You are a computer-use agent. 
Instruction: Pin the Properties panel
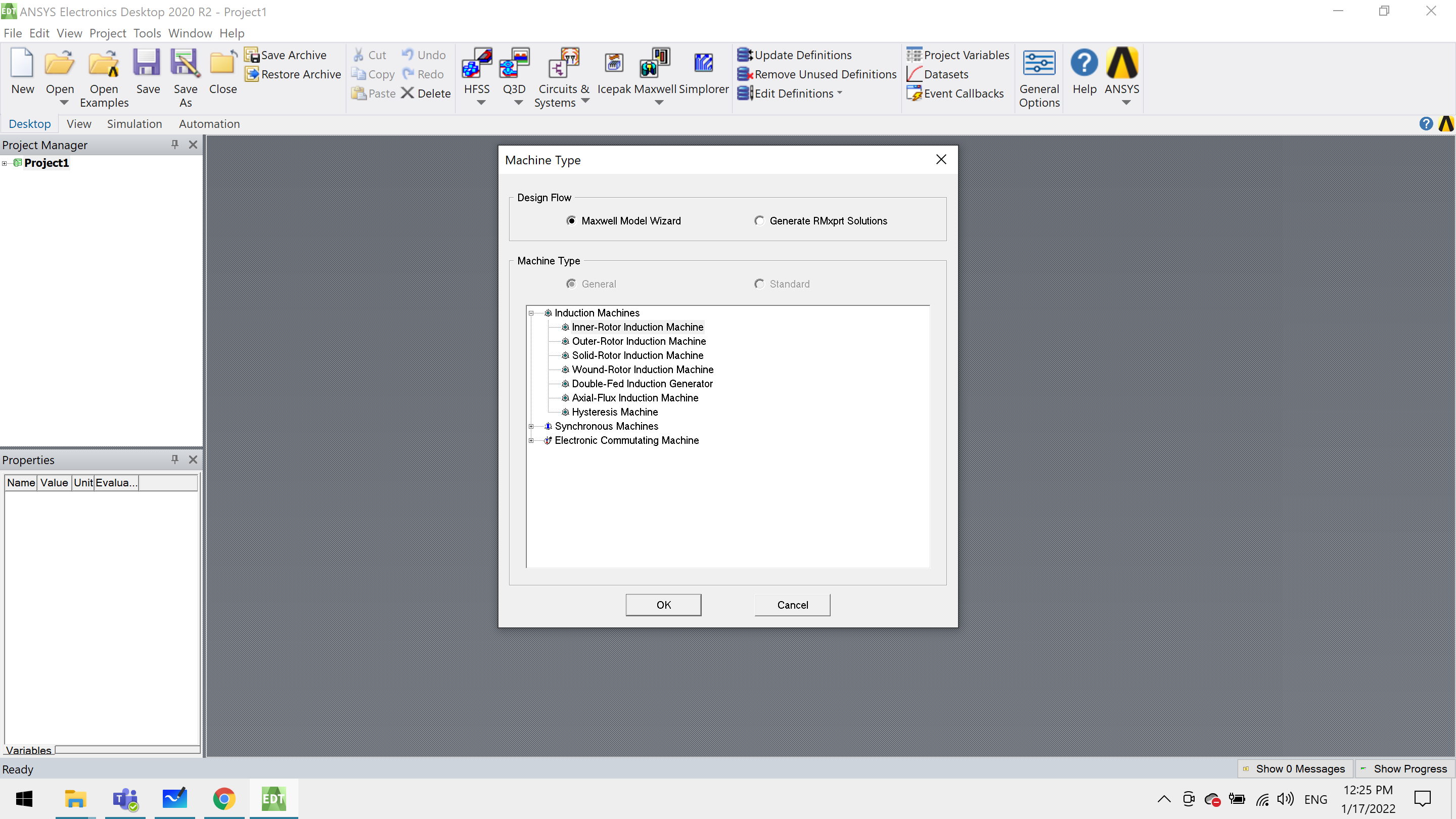[x=174, y=460]
